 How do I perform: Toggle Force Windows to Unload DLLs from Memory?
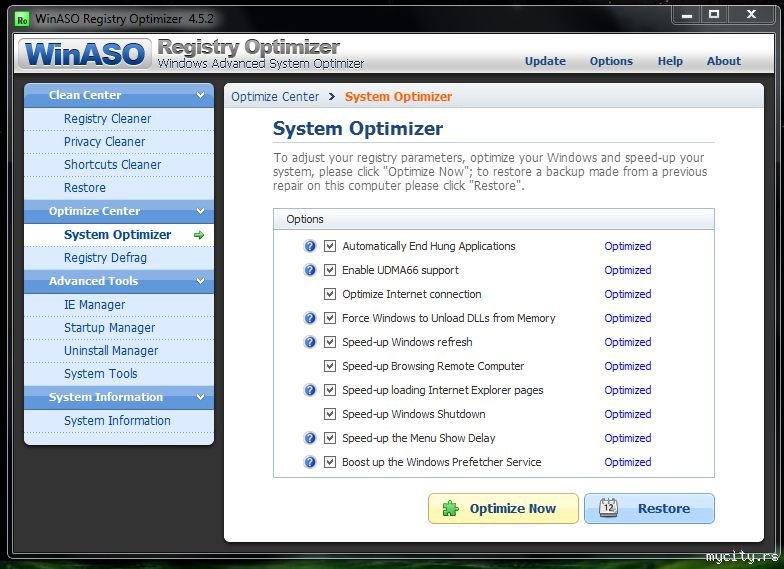pos(330,318)
